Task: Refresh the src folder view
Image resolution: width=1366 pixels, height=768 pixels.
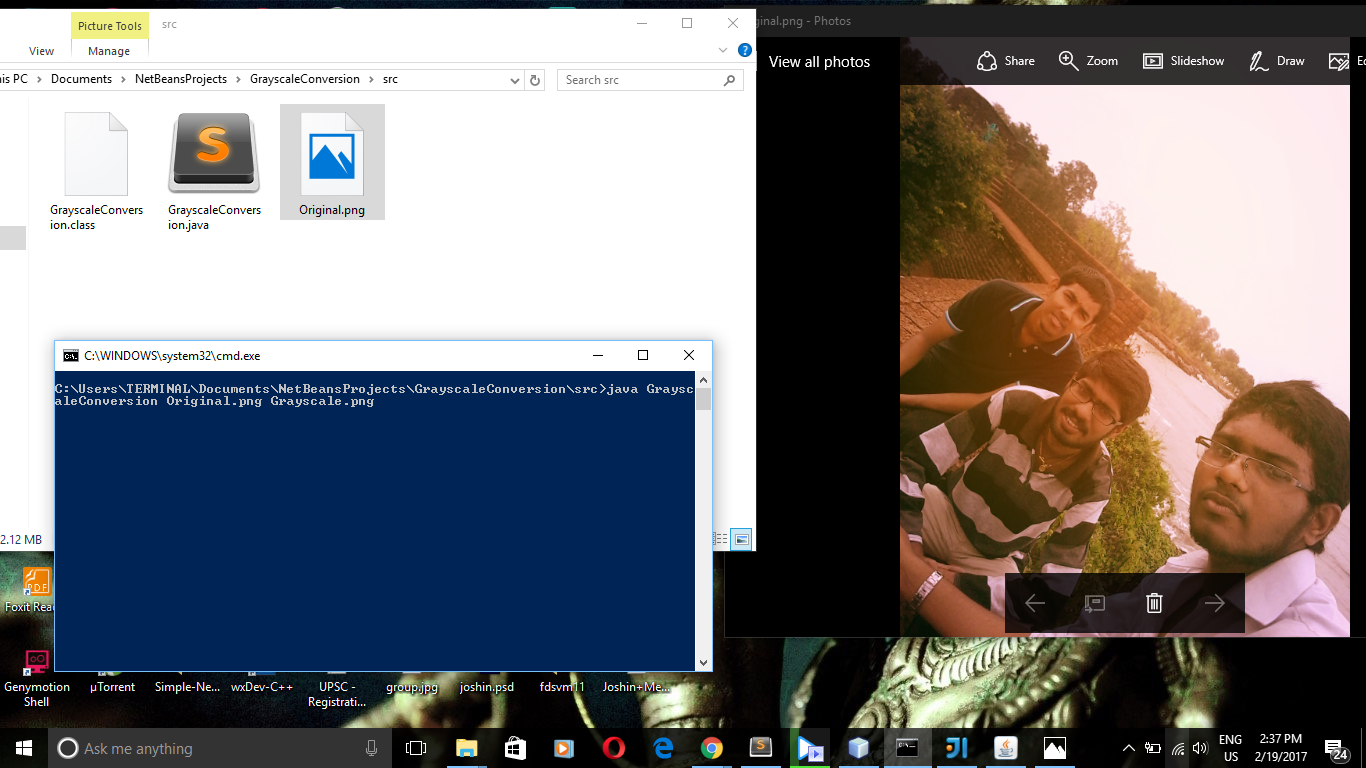Action: [535, 80]
